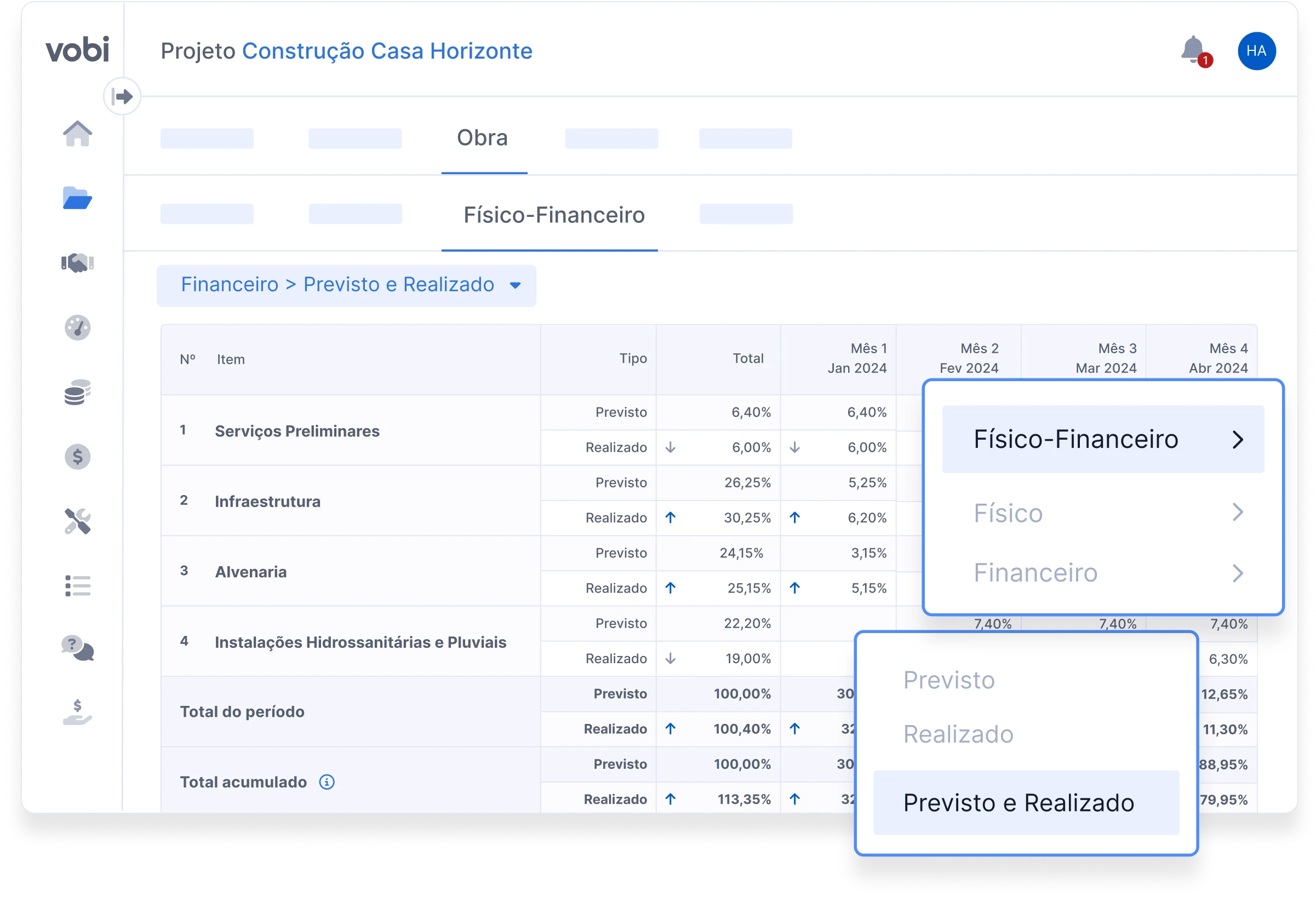Image resolution: width=1316 pixels, height=897 pixels.
Task: Click the Total acumulado info icon
Action: [x=327, y=782]
